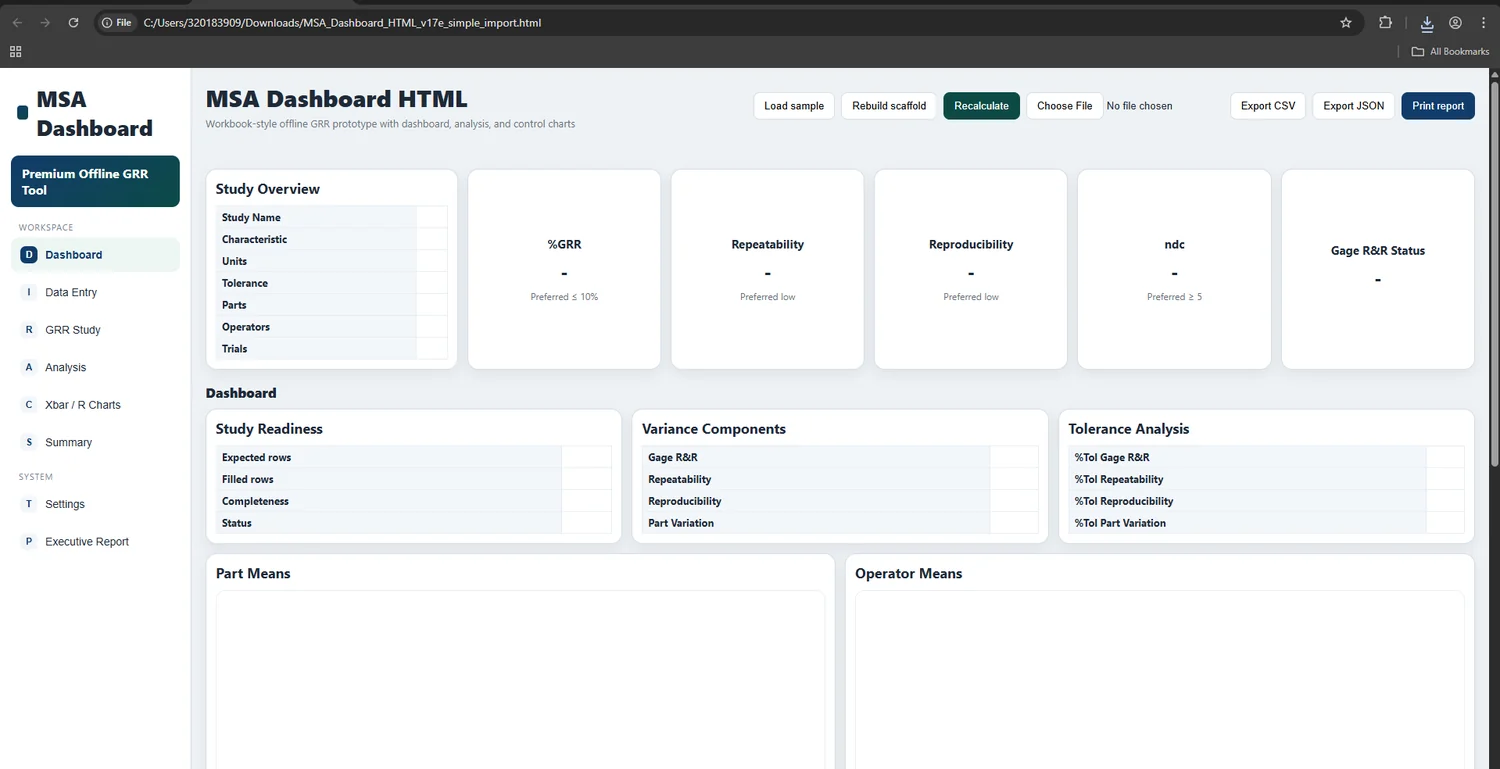Click the P badge icon beside Executive Report
The width and height of the screenshot is (1500, 769).
(29, 542)
